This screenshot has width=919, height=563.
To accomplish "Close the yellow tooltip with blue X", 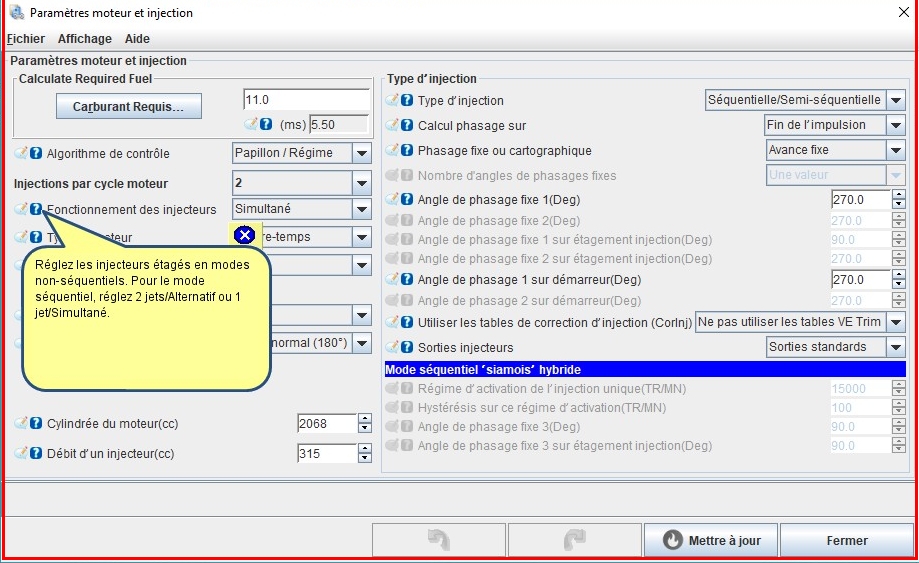I will (244, 235).
